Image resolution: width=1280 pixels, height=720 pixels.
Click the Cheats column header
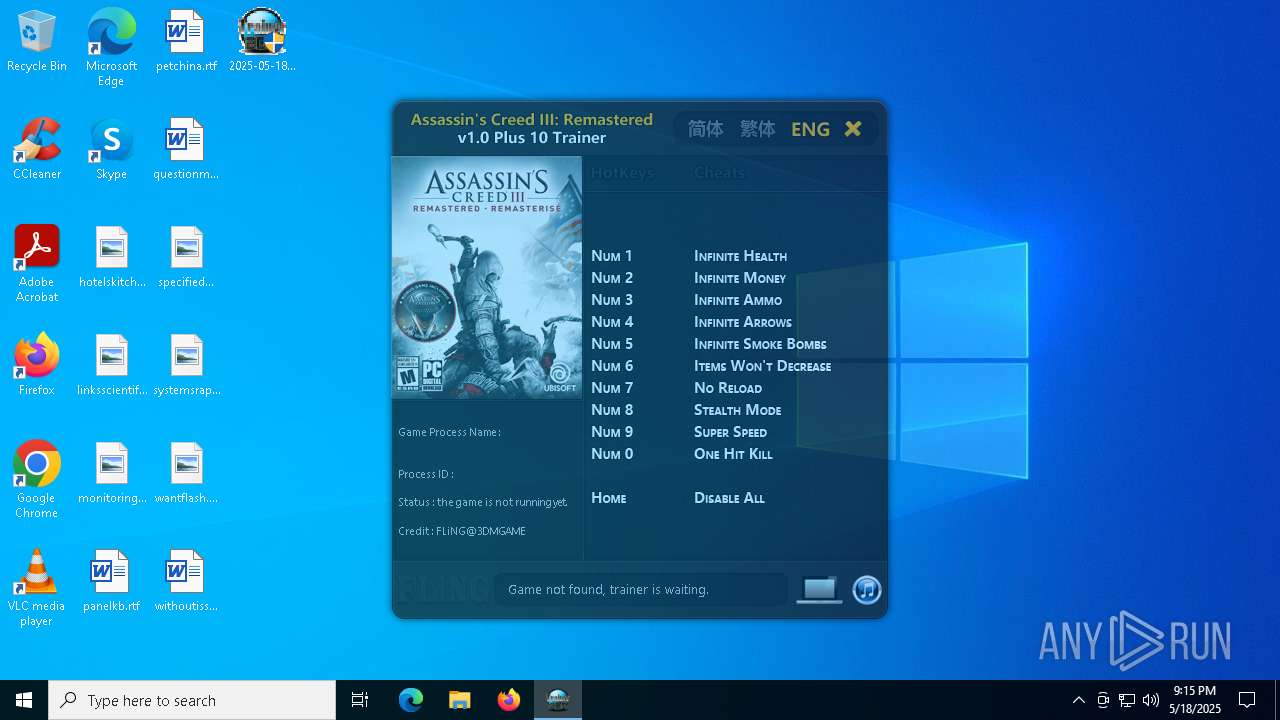click(719, 173)
